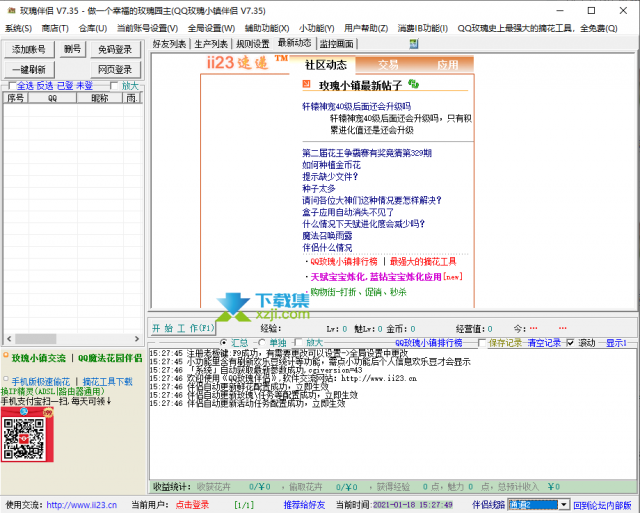Select the 单独 radio button
The width and height of the screenshot is (640, 513).
coord(263,342)
